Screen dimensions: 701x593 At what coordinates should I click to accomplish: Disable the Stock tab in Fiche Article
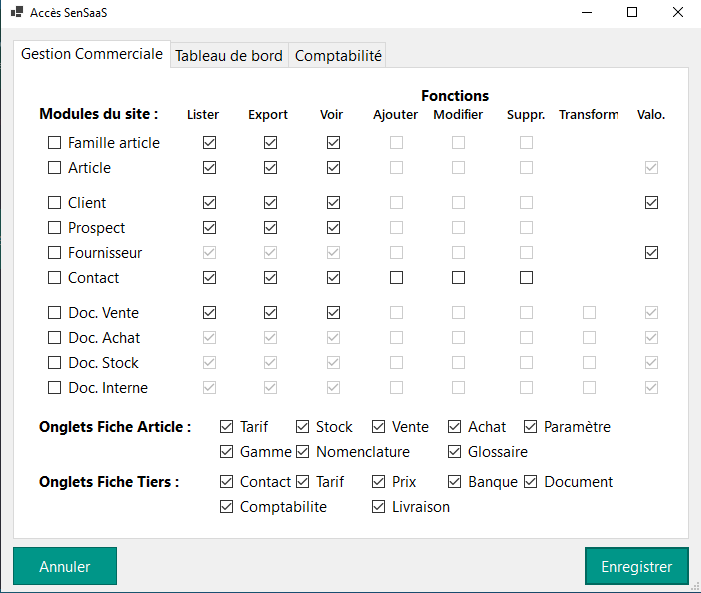303,427
